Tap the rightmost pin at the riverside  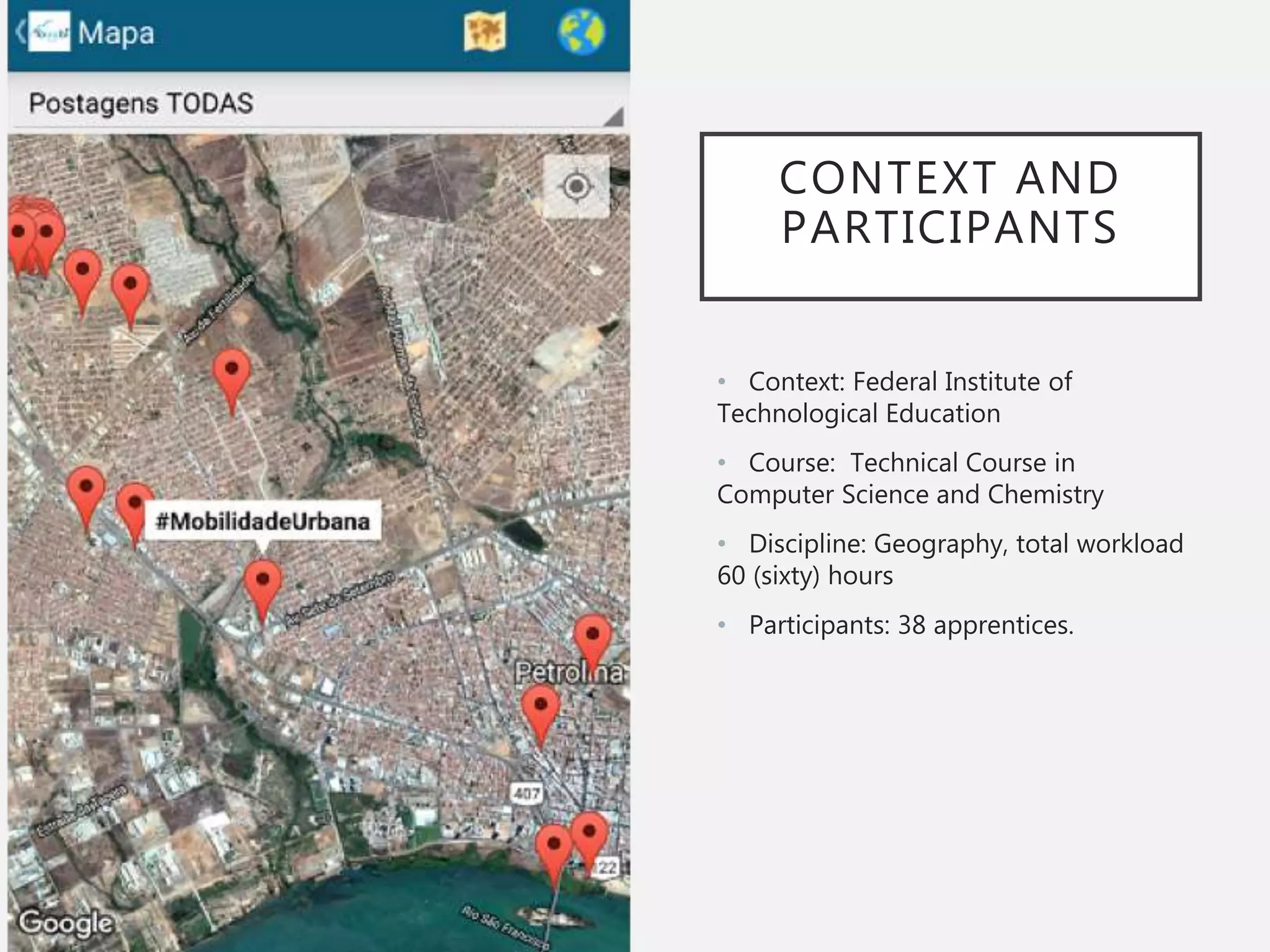coord(589,835)
